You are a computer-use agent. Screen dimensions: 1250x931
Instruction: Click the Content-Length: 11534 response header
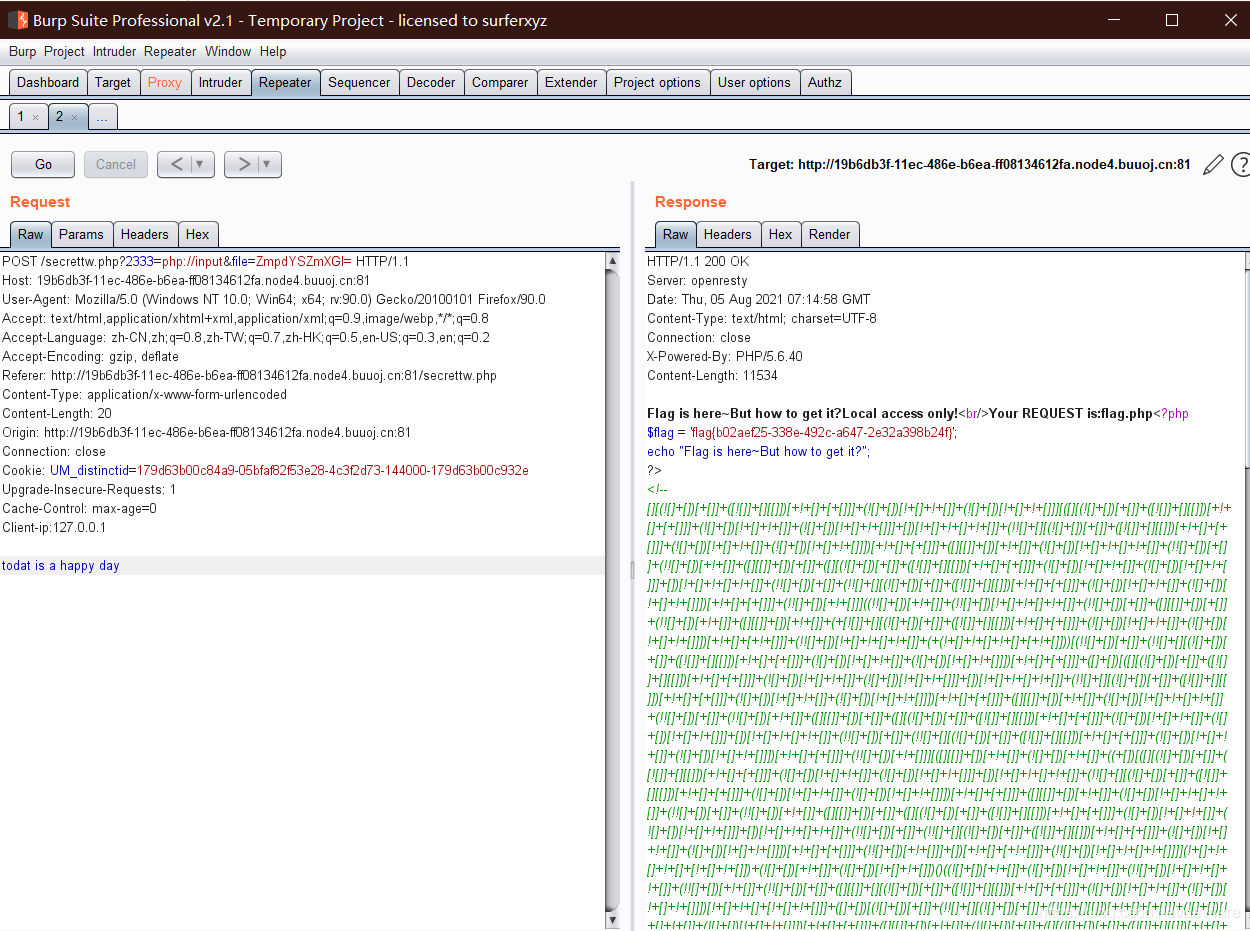click(x=714, y=376)
